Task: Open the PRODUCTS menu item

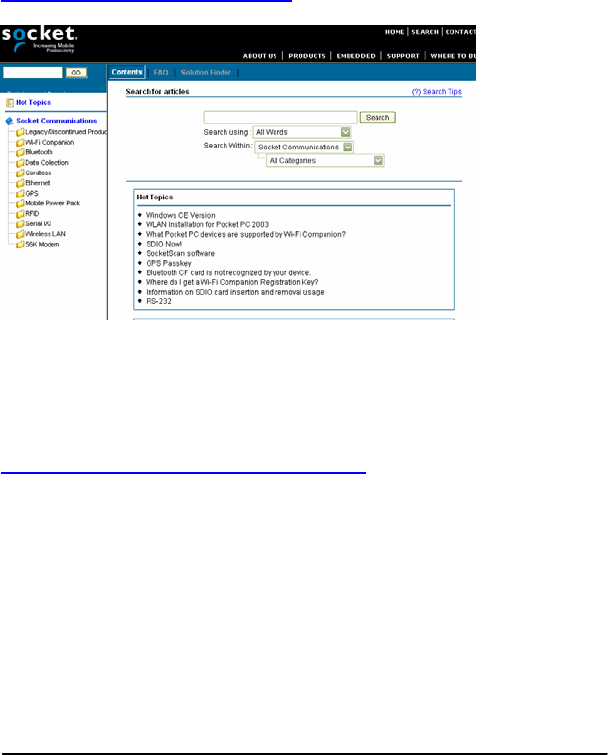Action: (307, 56)
